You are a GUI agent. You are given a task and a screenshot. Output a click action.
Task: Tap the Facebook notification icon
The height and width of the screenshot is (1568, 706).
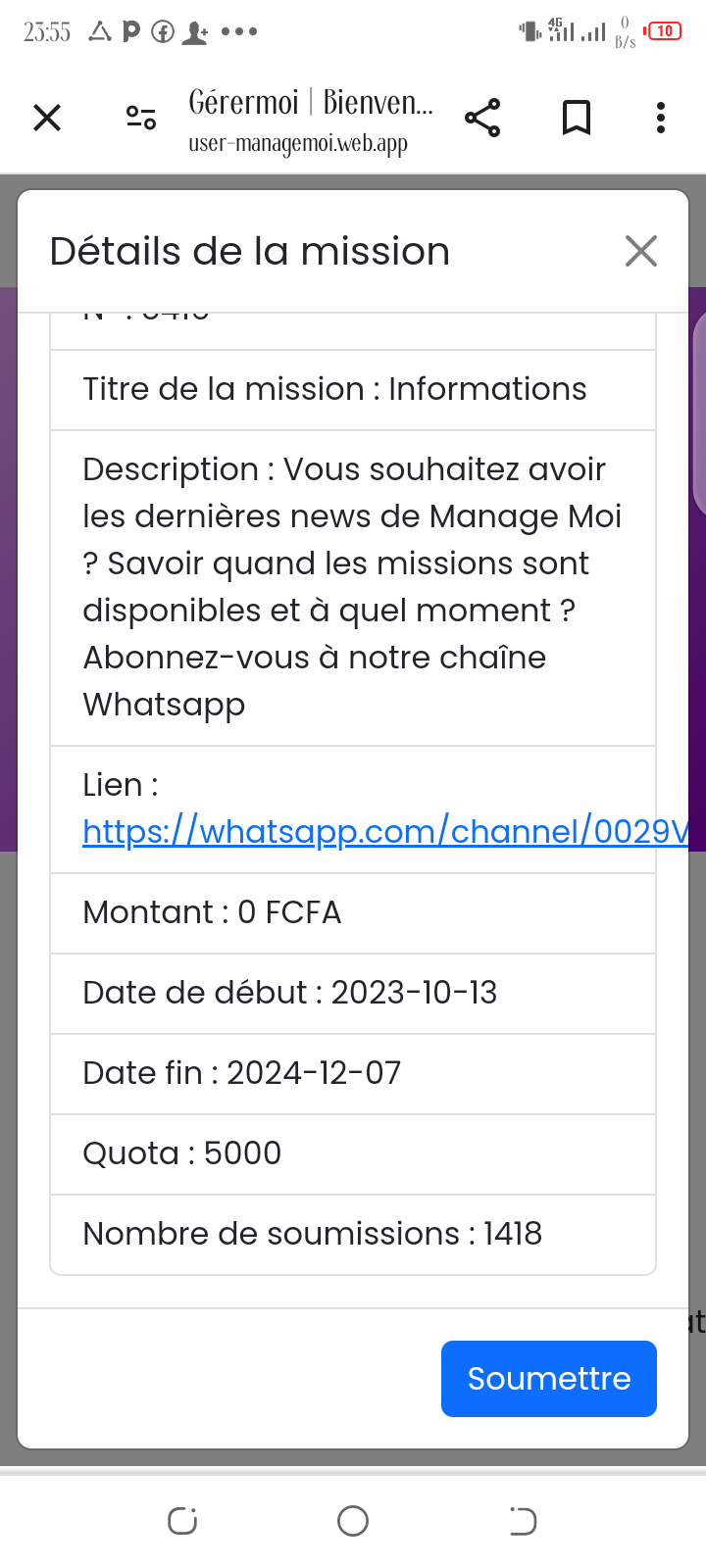pyautogui.click(x=163, y=32)
